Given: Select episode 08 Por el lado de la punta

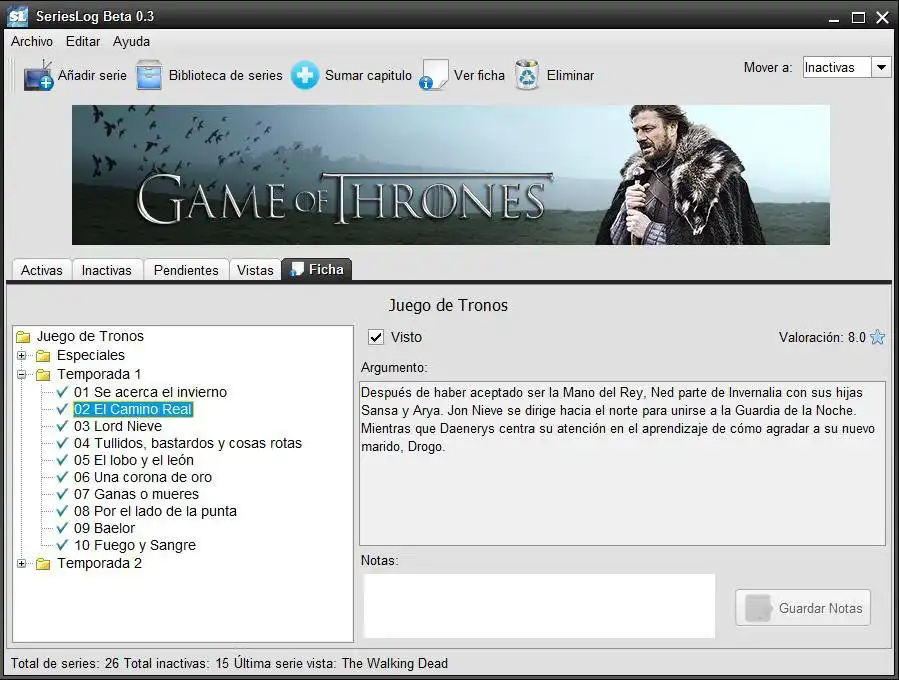Looking at the screenshot, I should (x=155, y=511).
